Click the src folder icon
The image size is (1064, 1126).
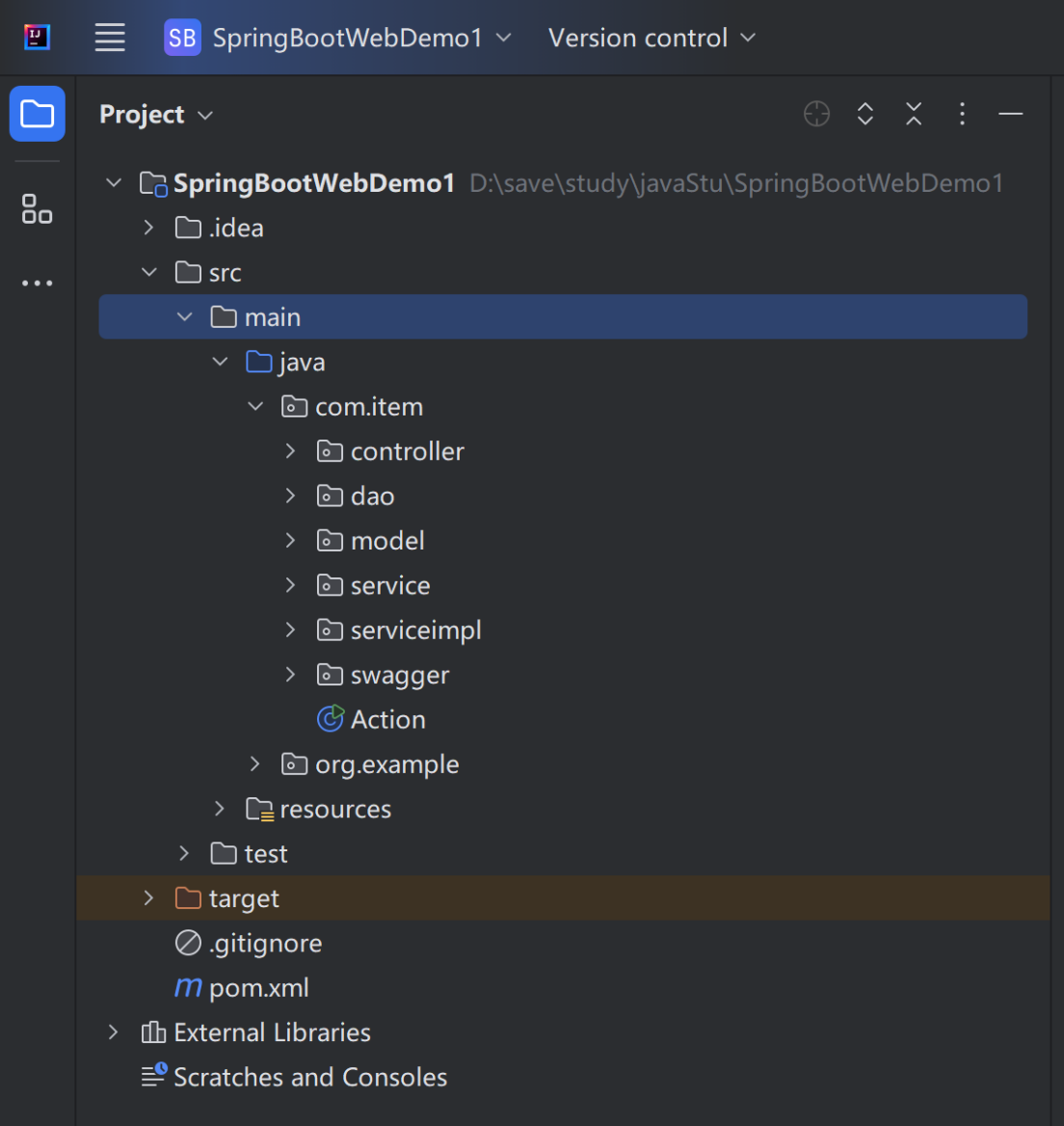coord(188,272)
